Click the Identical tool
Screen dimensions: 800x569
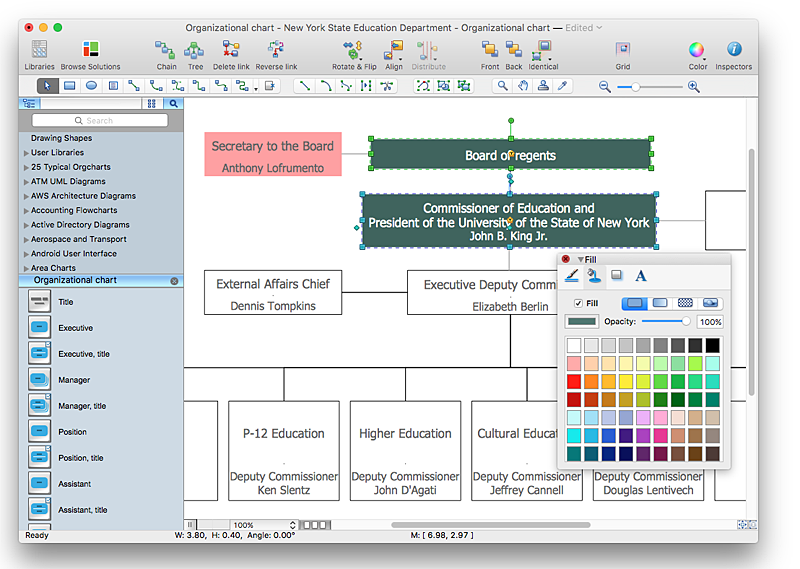[543, 55]
